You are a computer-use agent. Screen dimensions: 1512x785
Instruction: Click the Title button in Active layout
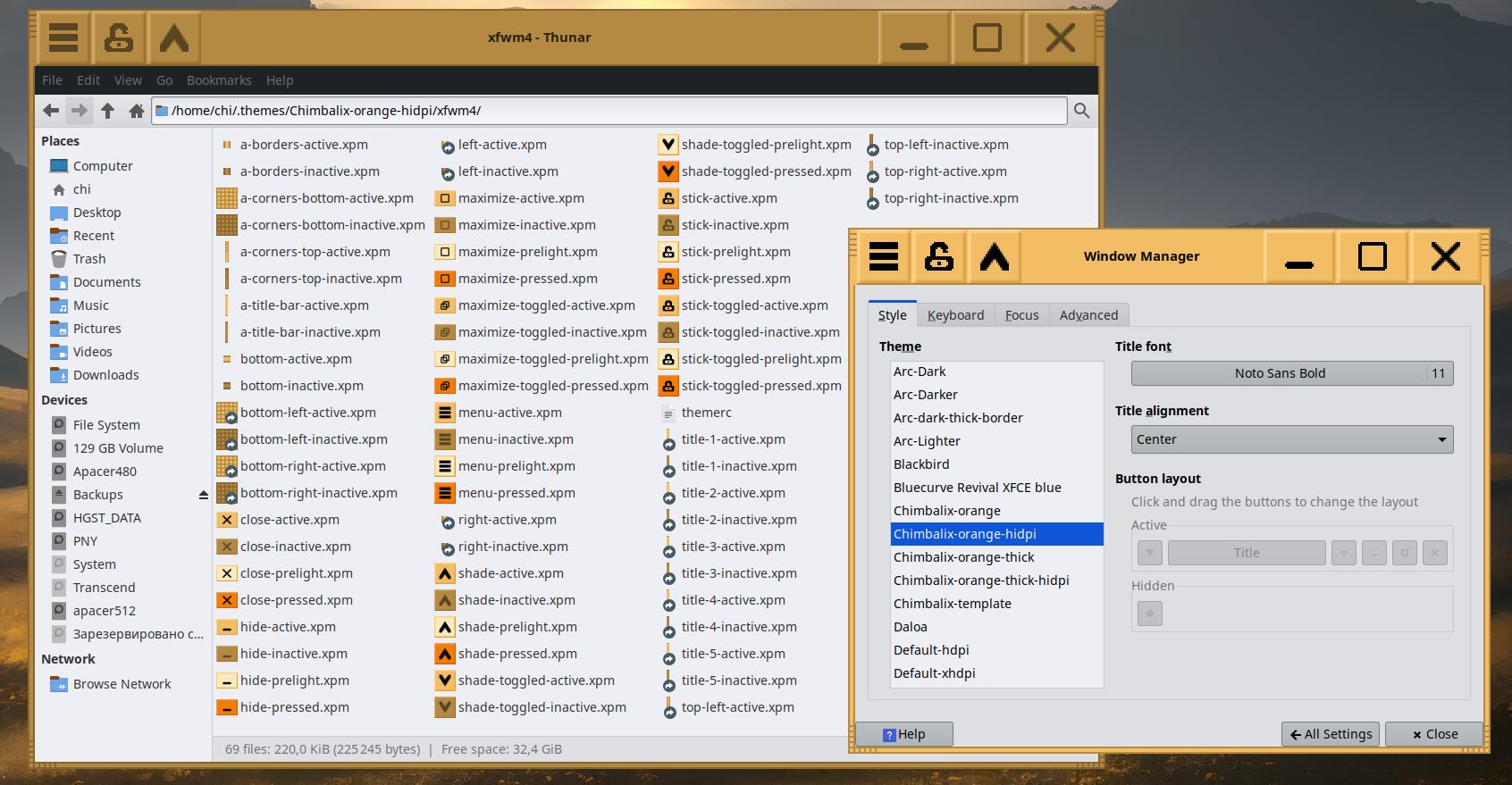pyautogui.click(x=1247, y=553)
